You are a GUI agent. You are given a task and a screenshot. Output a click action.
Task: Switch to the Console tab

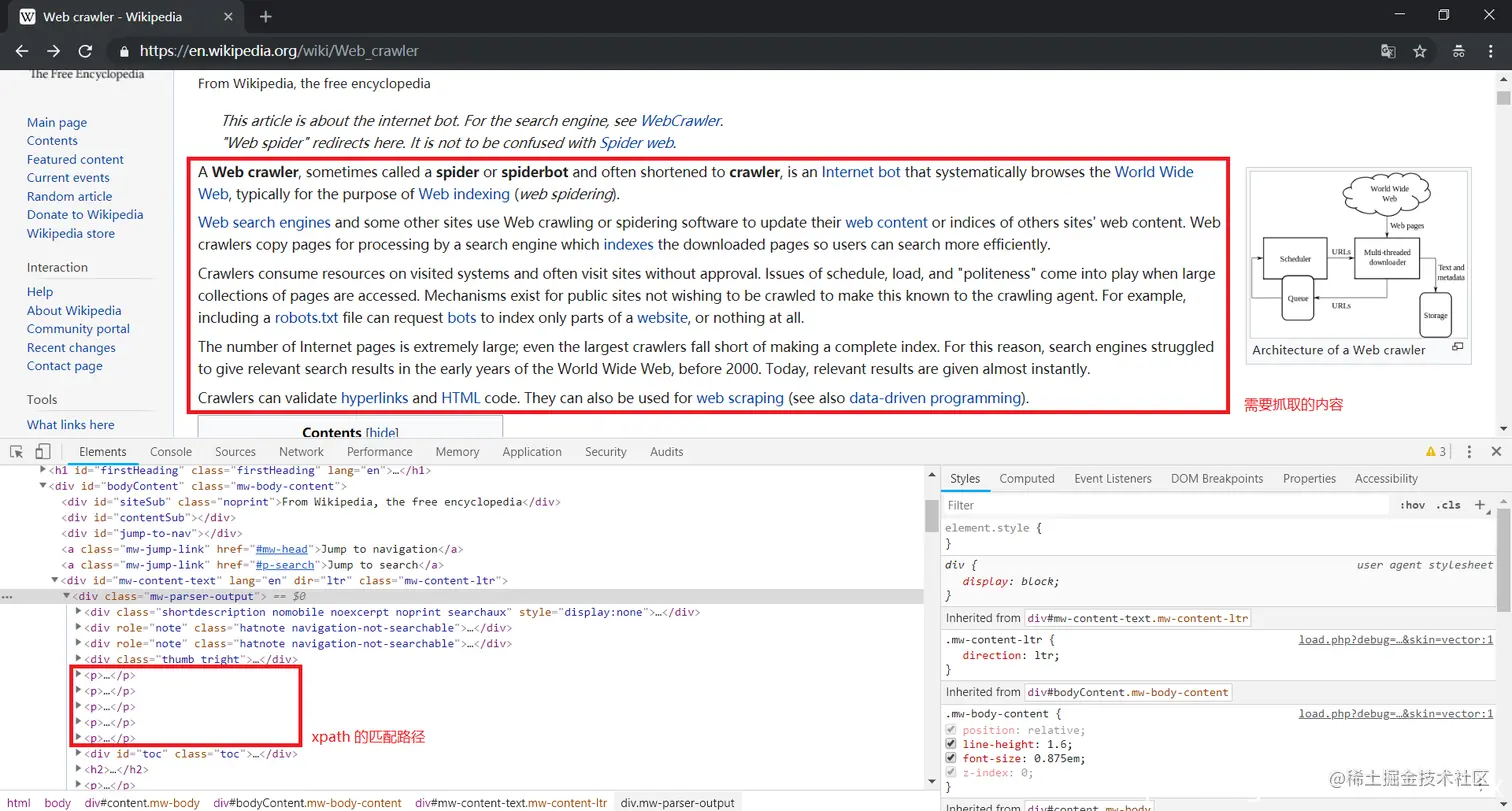pyautogui.click(x=171, y=452)
